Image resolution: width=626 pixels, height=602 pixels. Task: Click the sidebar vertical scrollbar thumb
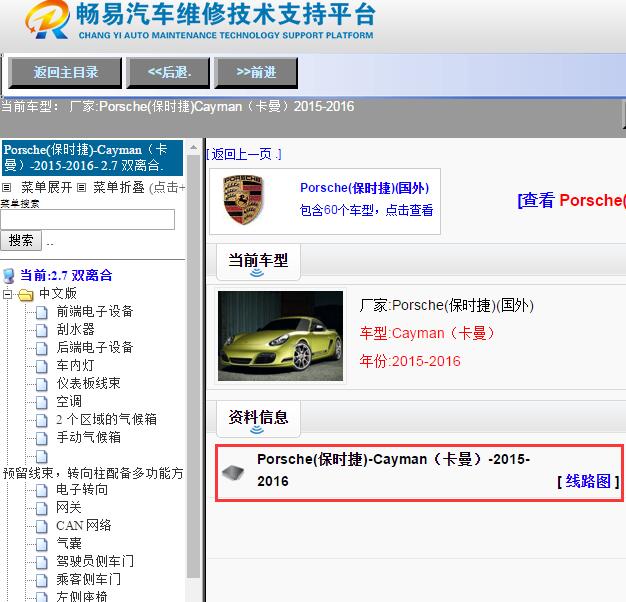(x=194, y=366)
